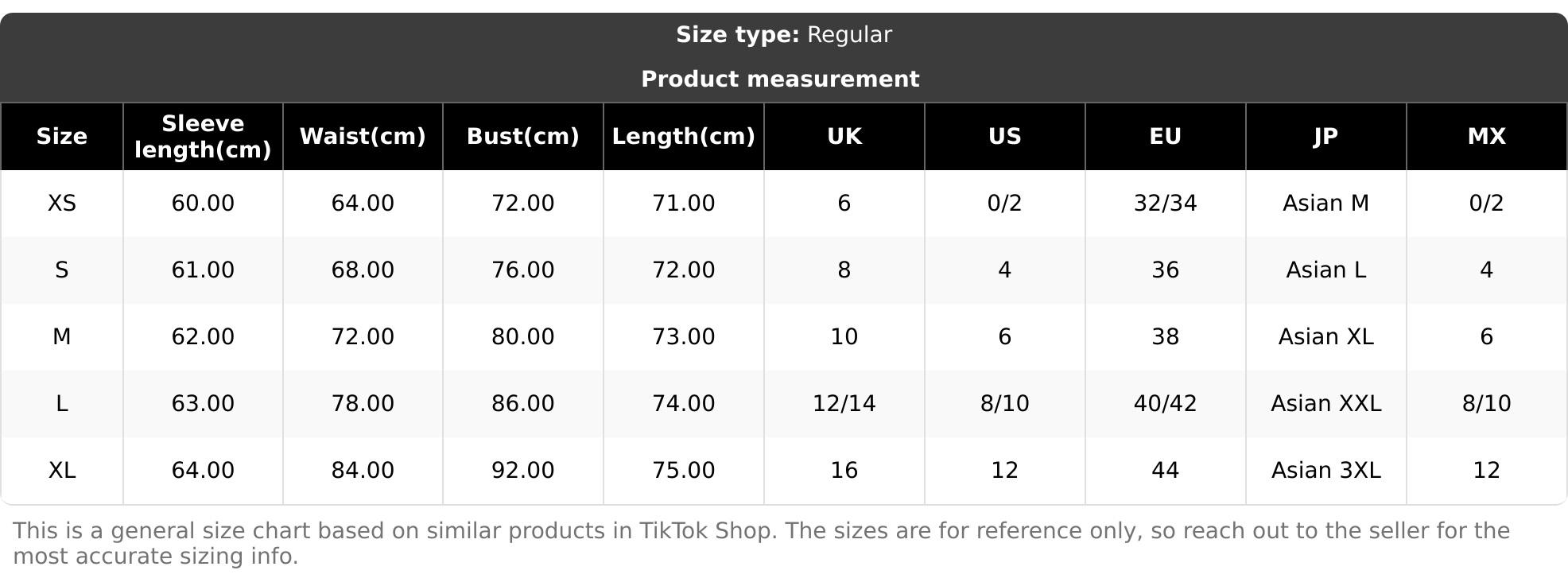The height and width of the screenshot is (582, 1568).
Task: Select the EU column header
Action: [1165, 136]
